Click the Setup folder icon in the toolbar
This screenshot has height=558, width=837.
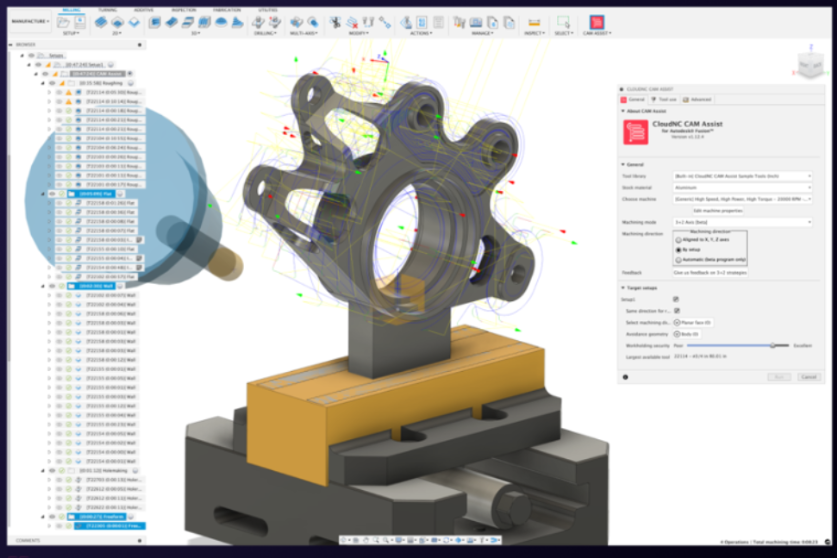click(x=70, y=22)
